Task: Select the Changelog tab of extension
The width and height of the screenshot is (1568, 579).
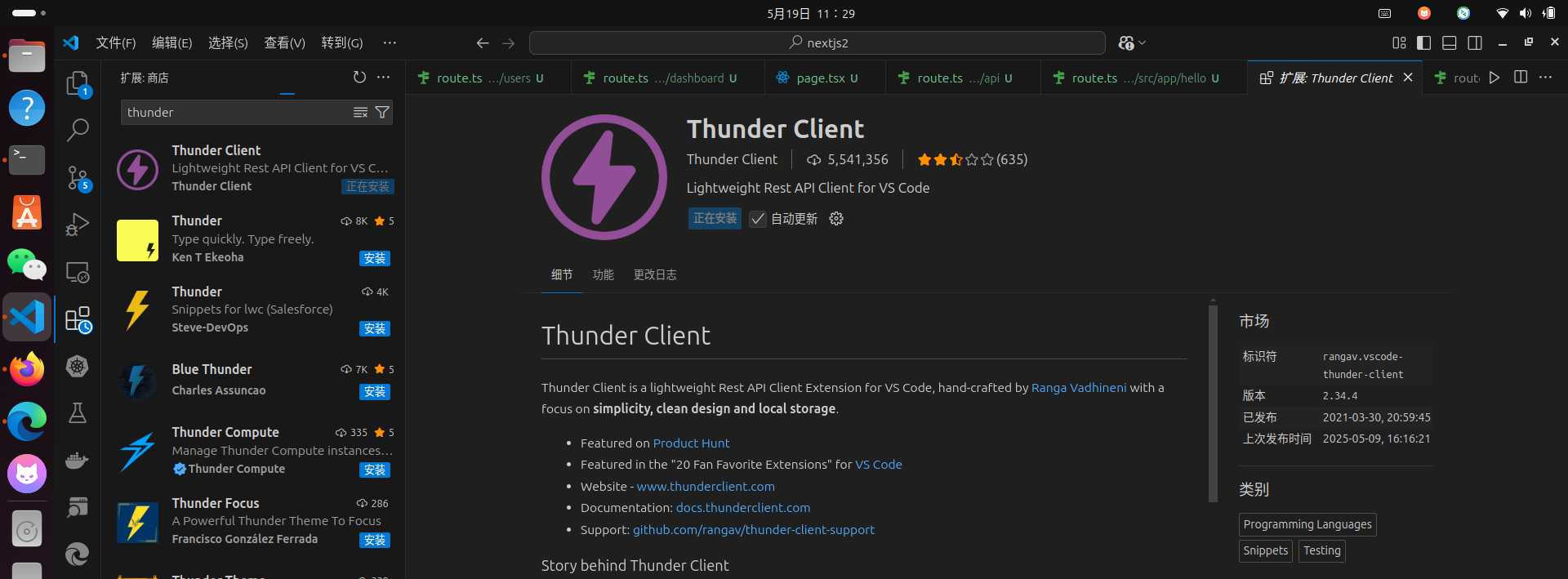Action: click(x=655, y=274)
